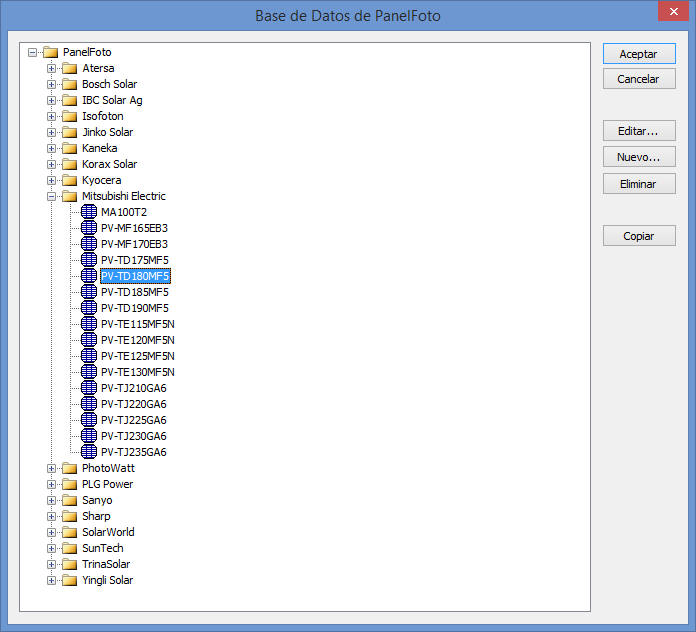Click the PanelFoto root folder icon
The height and width of the screenshot is (632, 696).
tap(51, 52)
